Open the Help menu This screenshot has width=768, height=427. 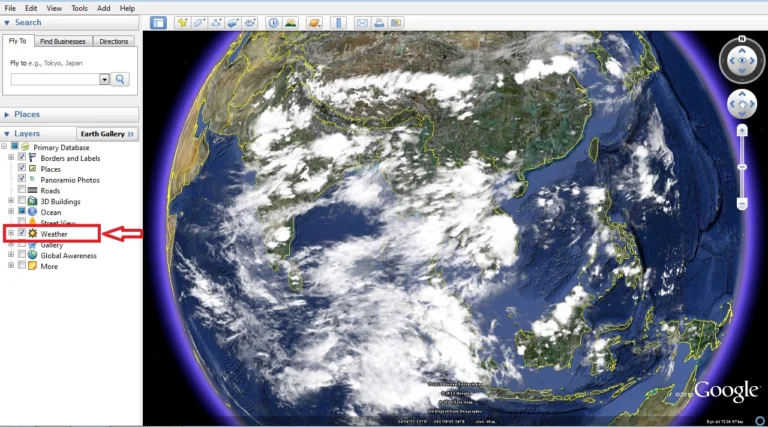pyautogui.click(x=127, y=8)
